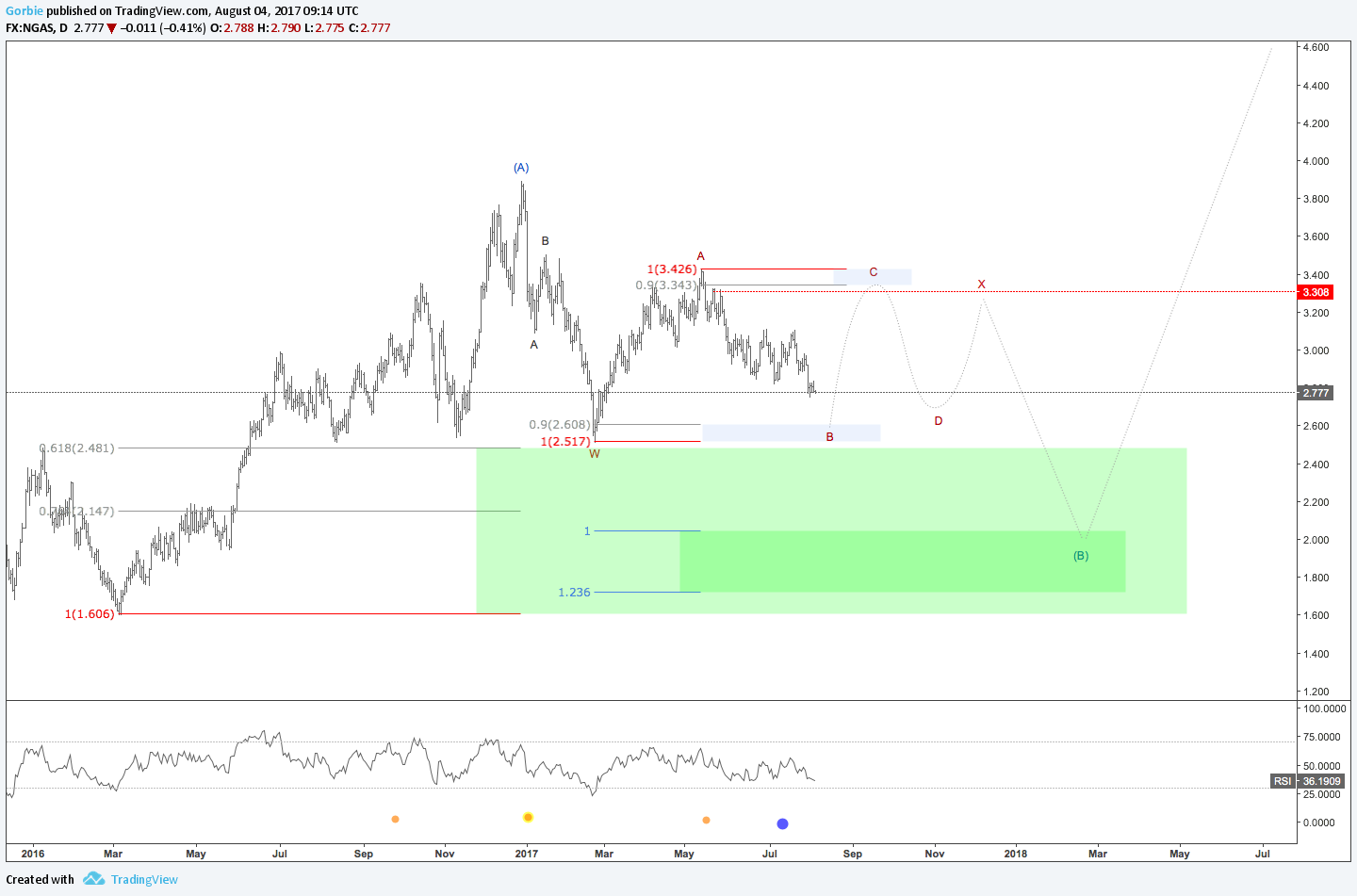Click the red 3.308 price label

(1316, 292)
